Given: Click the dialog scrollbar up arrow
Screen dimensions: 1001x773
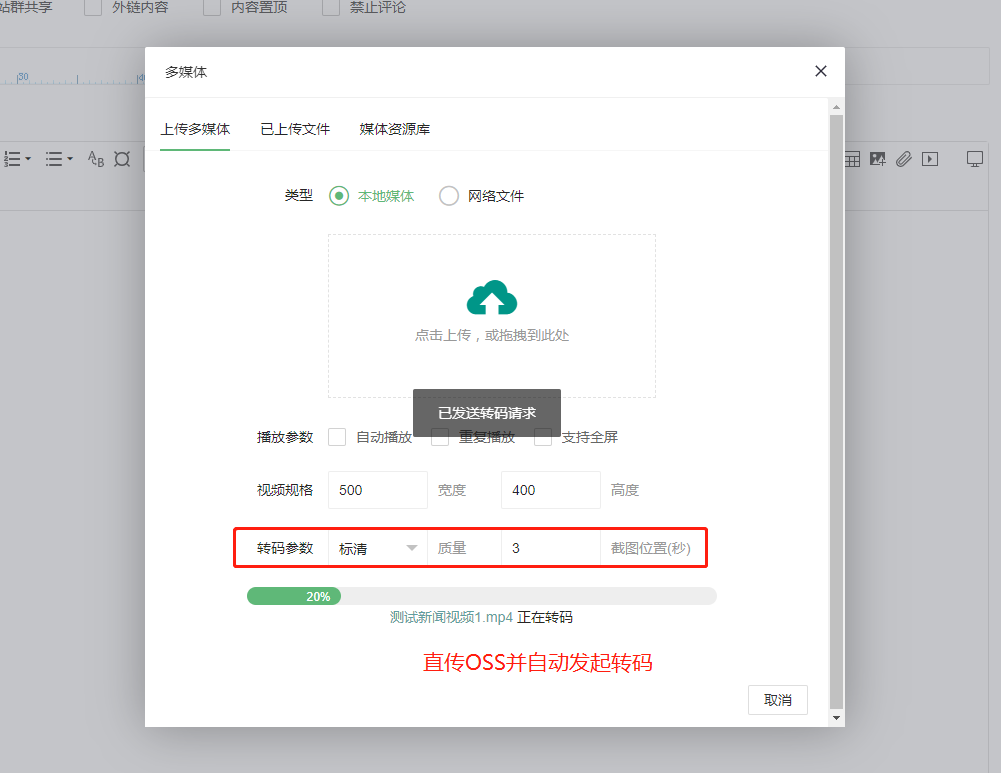Looking at the screenshot, I should tap(836, 107).
